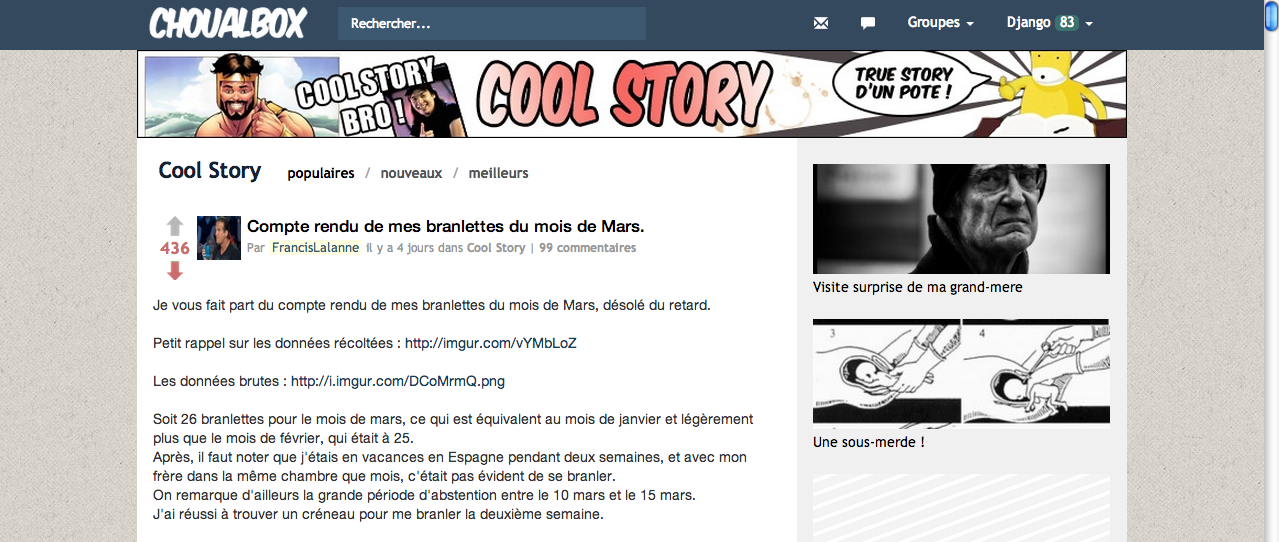Open the Django user dropdown menu
Viewport: 1279px width, 542px height.
pos(1049,22)
